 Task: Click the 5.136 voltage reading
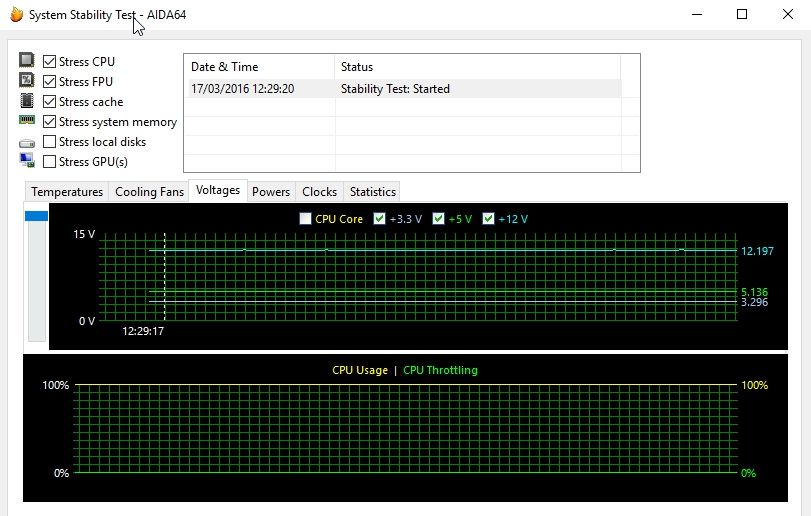point(755,292)
